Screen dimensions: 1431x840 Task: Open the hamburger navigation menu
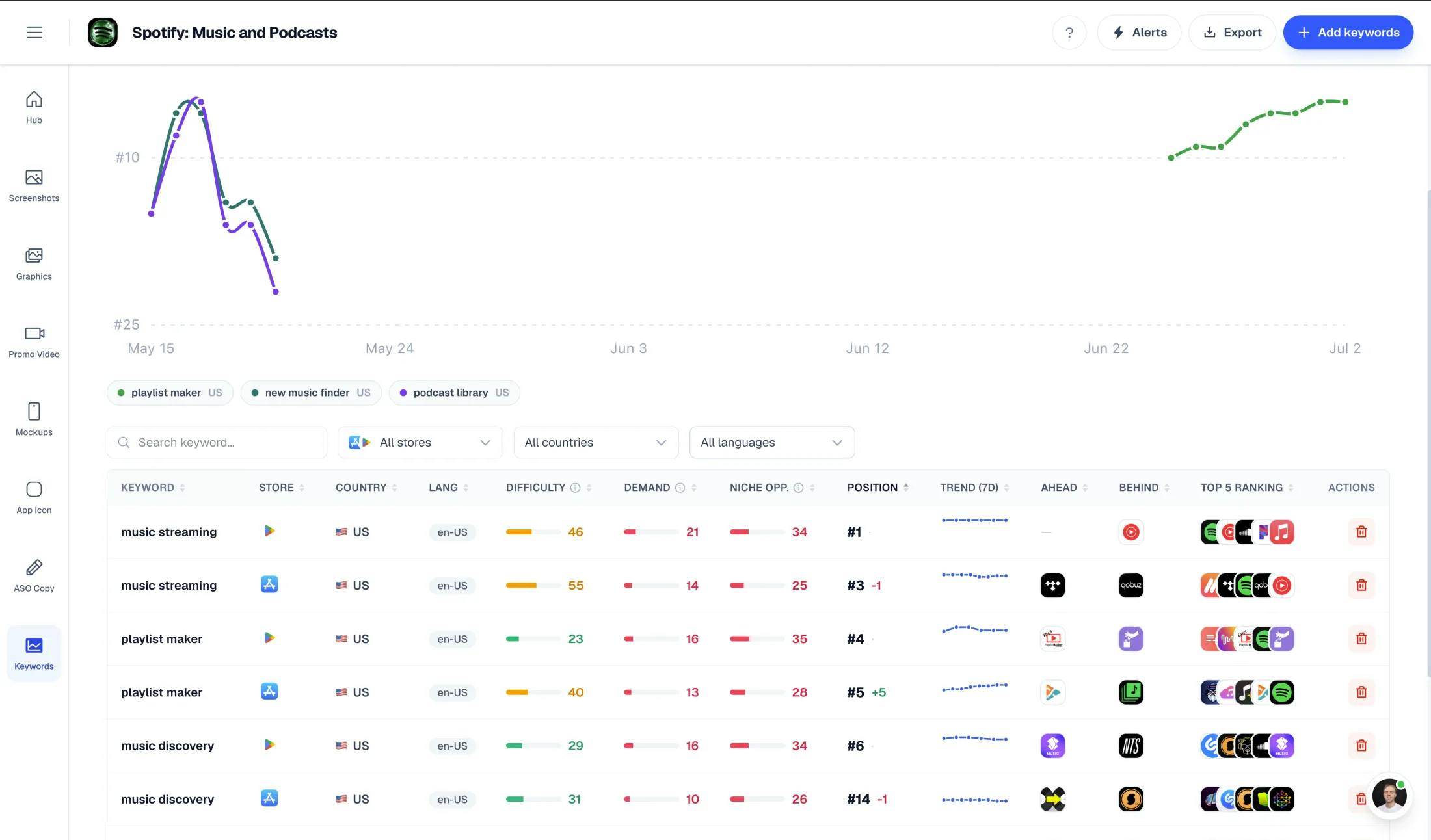[34, 33]
